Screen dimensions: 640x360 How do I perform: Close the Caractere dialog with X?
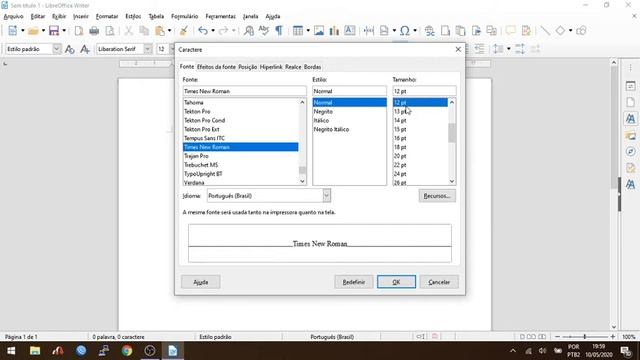(x=458, y=49)
